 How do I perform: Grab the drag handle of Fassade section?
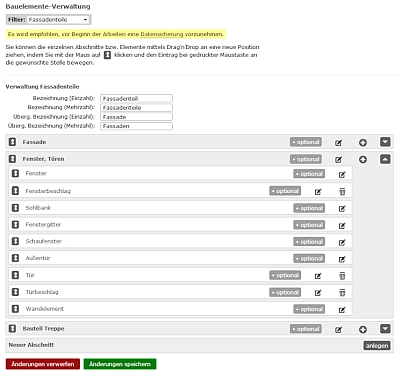tap(12, 142)
